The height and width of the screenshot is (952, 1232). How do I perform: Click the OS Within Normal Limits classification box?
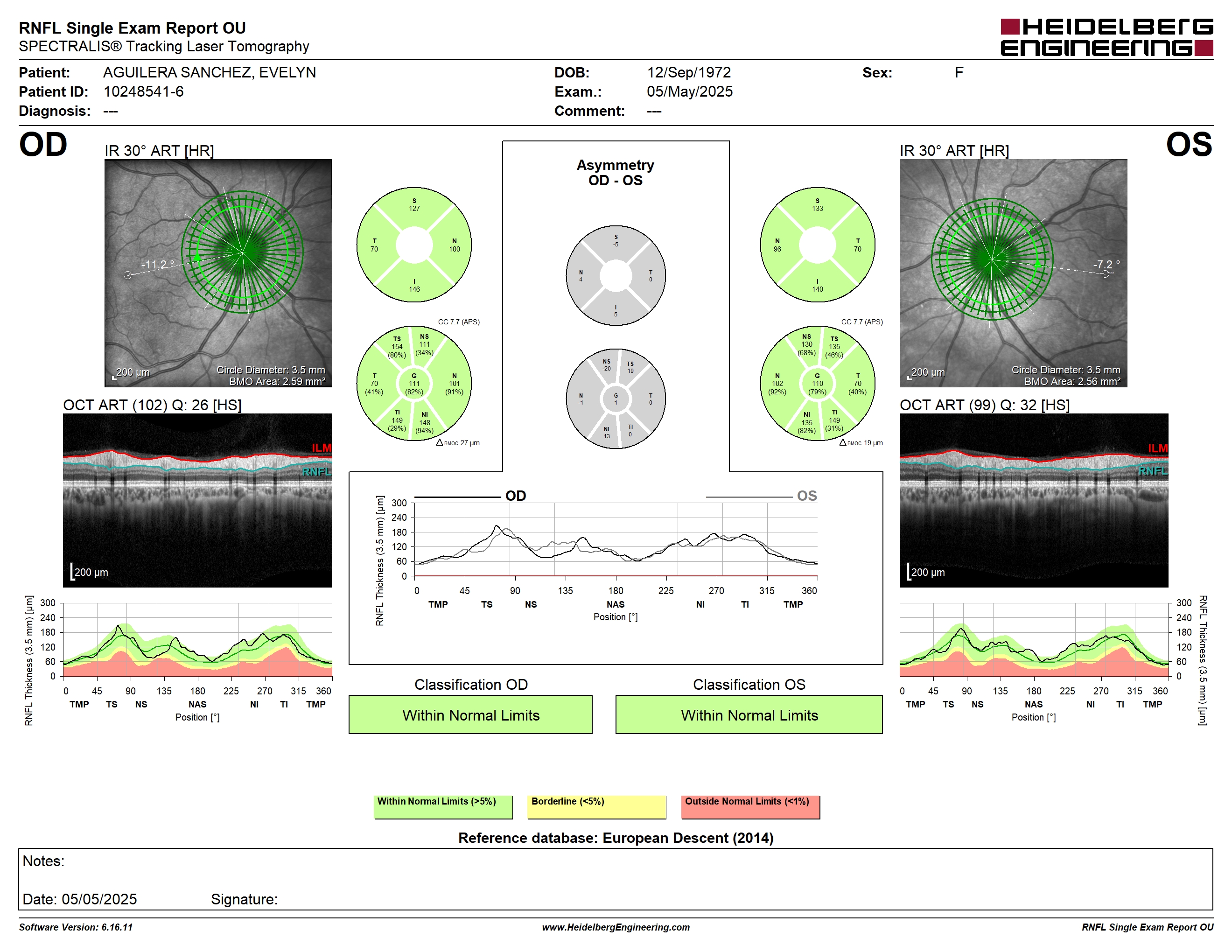[749, 714]
